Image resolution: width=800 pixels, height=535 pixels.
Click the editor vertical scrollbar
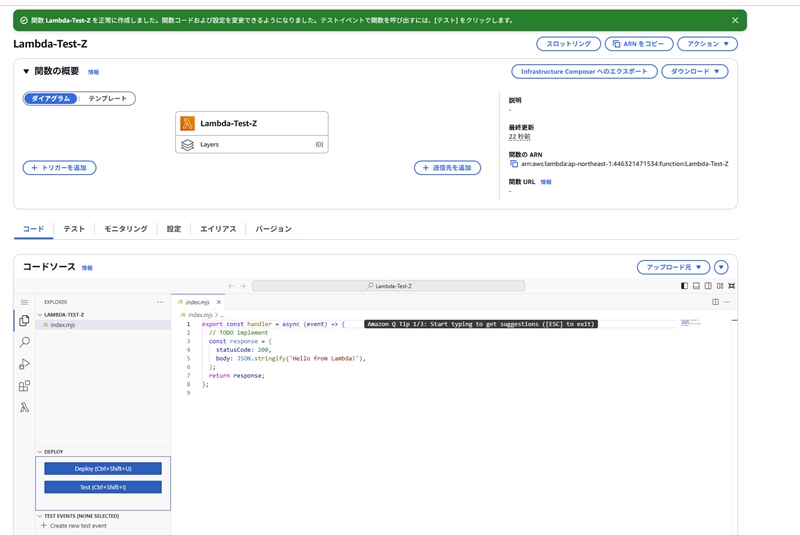[x=734, y=423]
